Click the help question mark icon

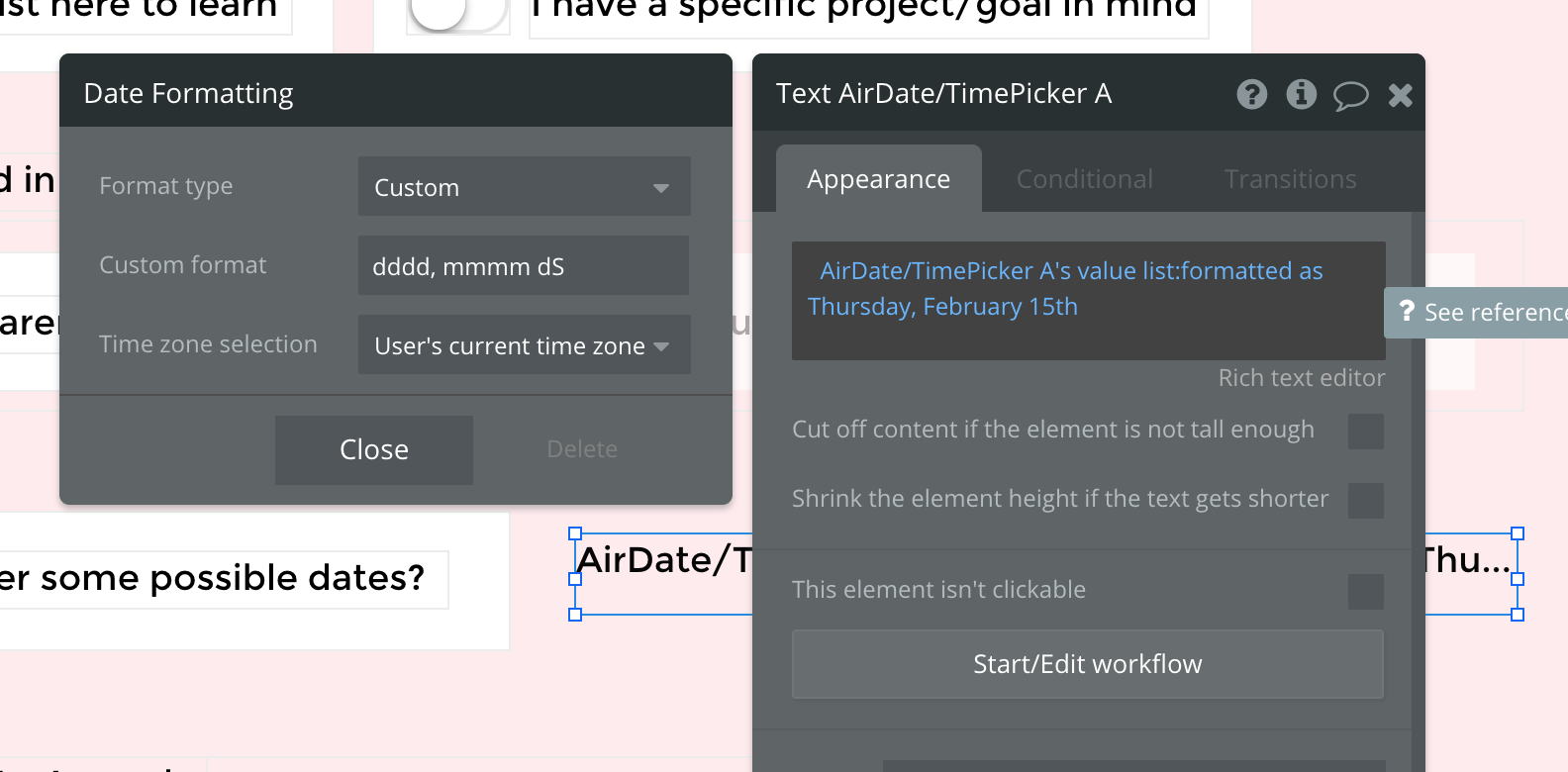(x=1251, y=94)
